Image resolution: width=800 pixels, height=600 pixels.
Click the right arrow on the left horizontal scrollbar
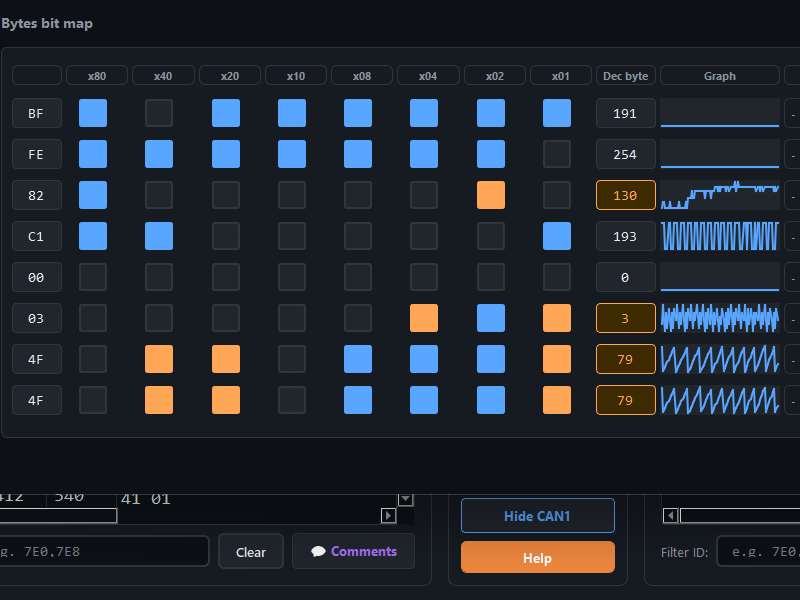(x=389, y=516)
